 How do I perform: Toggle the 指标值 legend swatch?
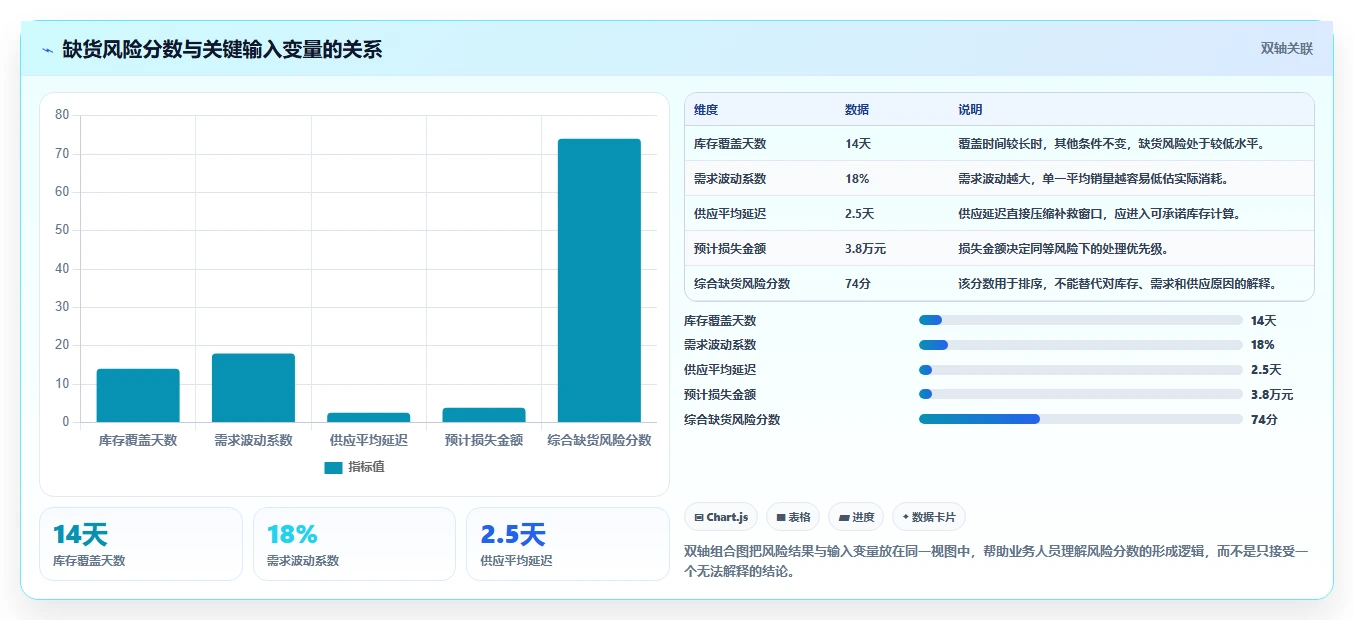click(333, 467)
